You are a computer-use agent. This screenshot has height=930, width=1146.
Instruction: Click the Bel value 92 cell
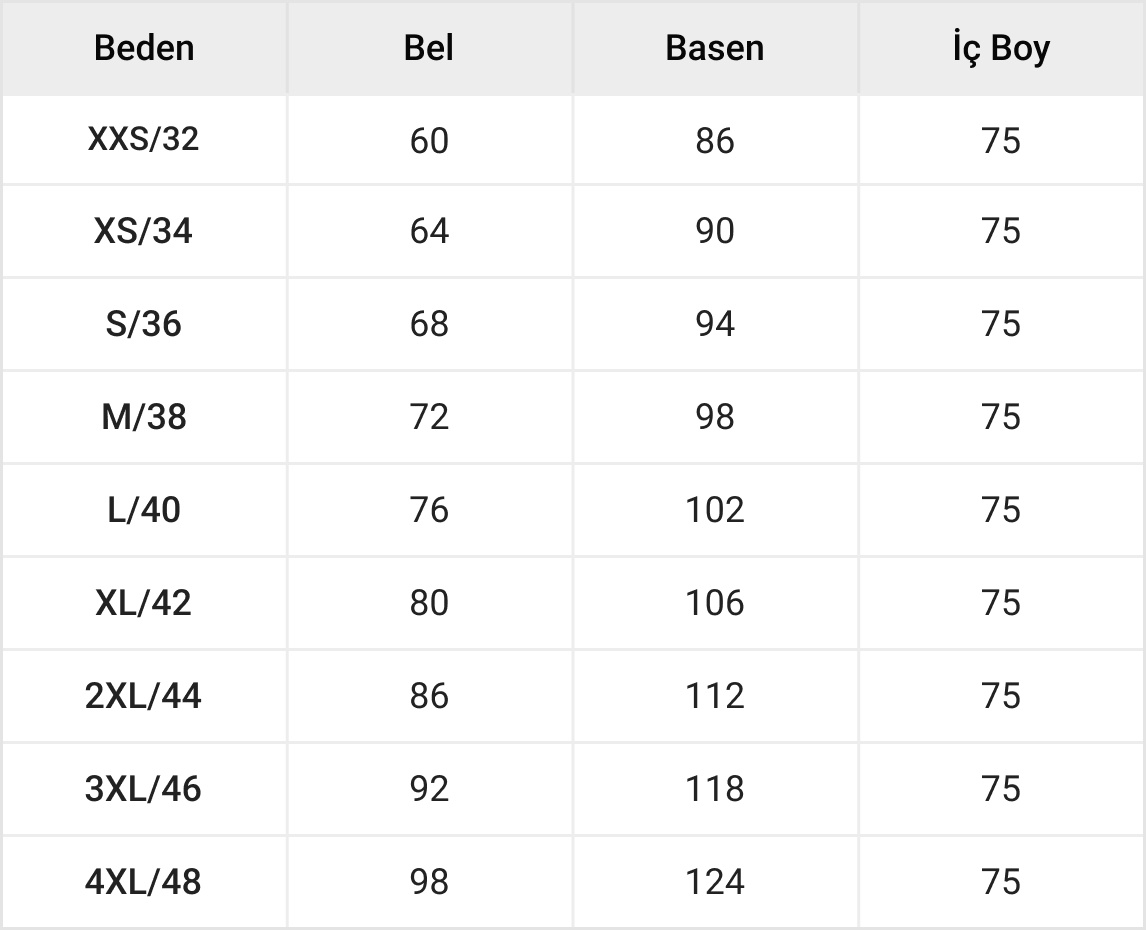(429, 788)
